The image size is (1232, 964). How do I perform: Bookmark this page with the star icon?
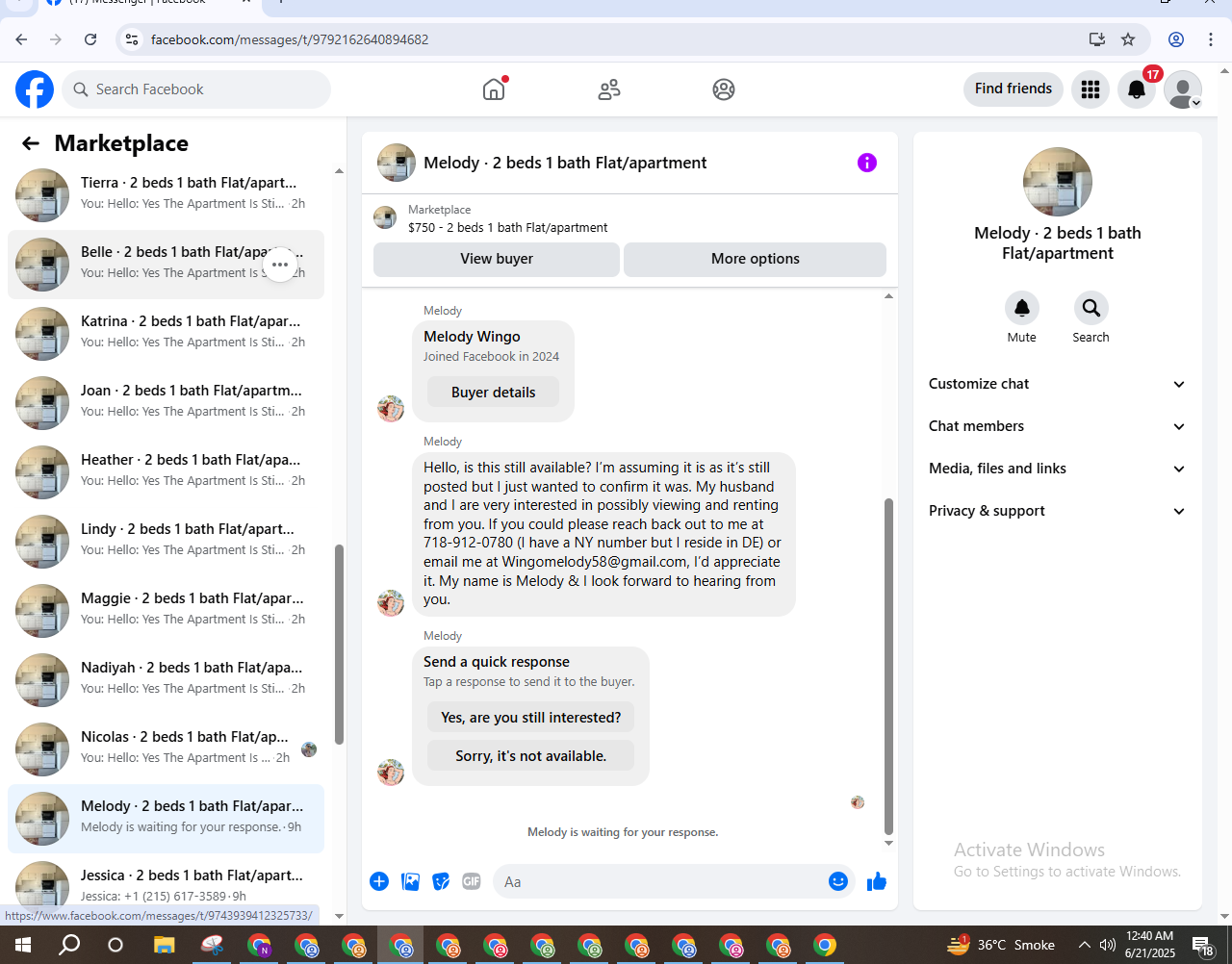click(1128, 39)
